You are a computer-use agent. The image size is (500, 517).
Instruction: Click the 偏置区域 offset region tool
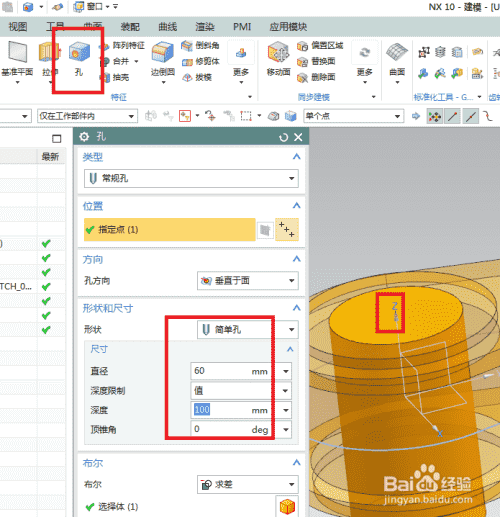pos(320,45)
